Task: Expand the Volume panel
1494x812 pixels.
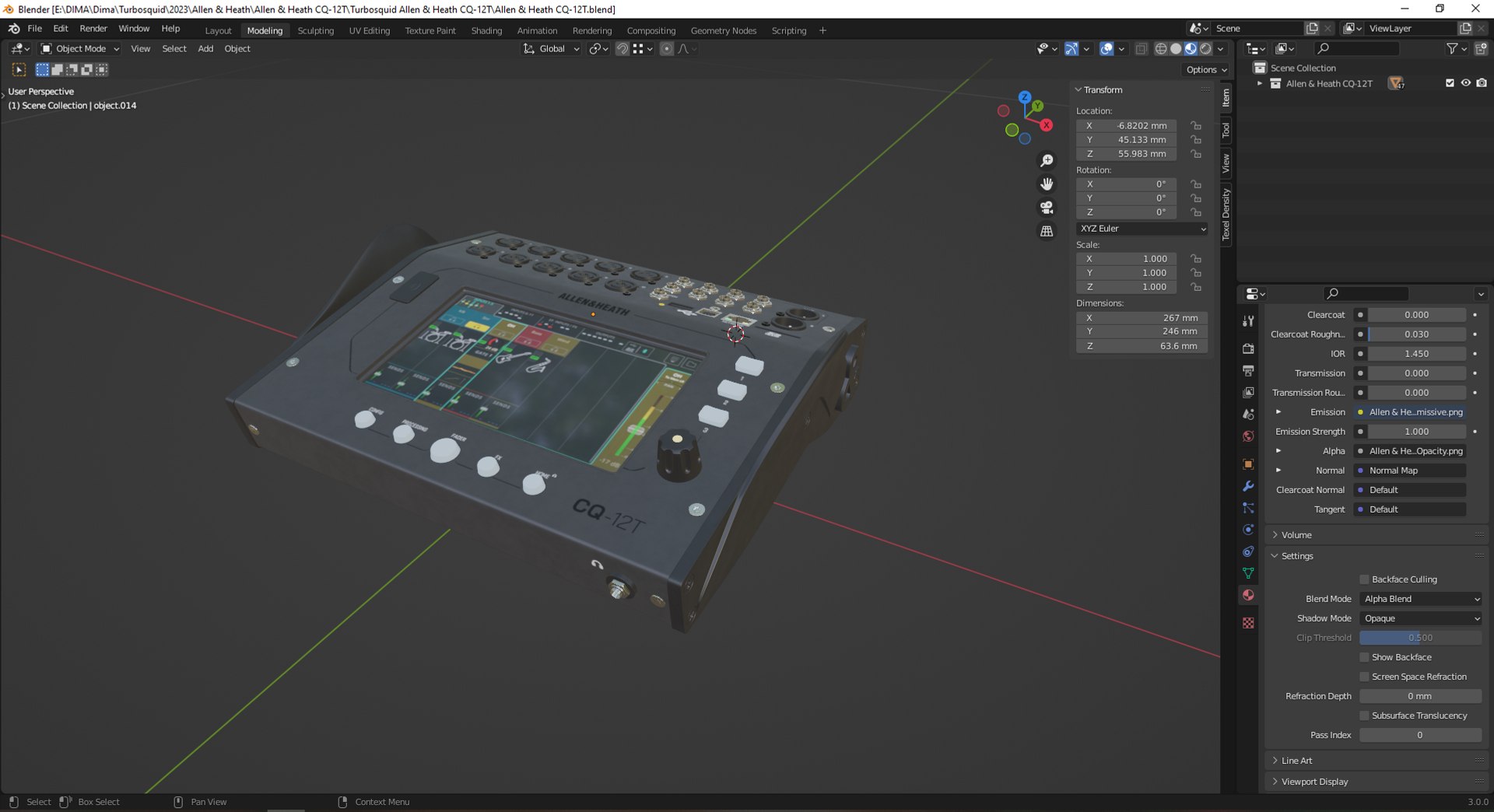Action: pos(1296,535)
